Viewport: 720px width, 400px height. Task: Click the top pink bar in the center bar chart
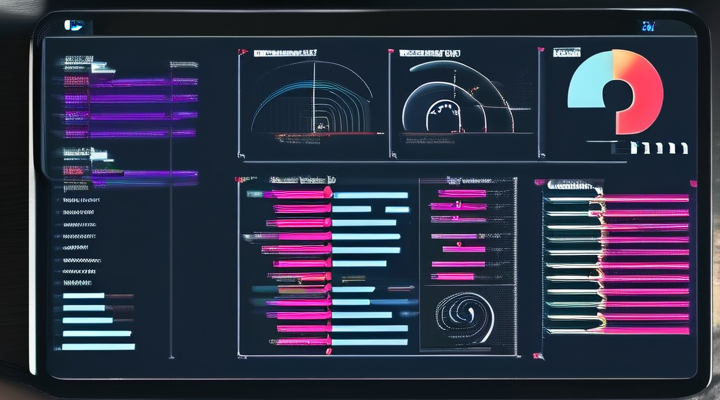pyautogui.click(x=300, y=193)
